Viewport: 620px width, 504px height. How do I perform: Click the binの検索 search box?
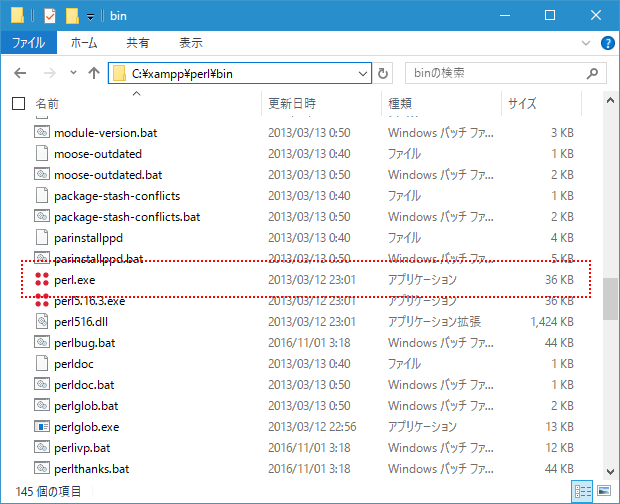coord(505,73)
